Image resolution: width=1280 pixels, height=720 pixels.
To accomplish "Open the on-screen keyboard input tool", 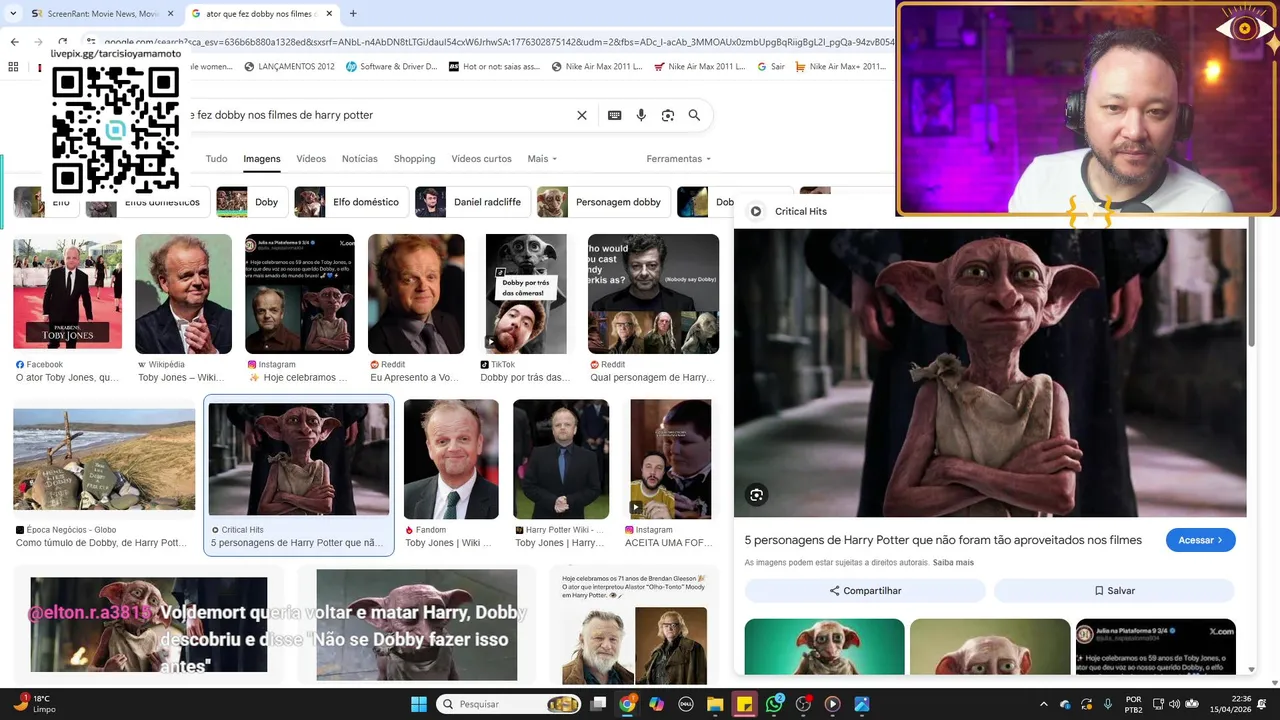I will click(615, 115).
